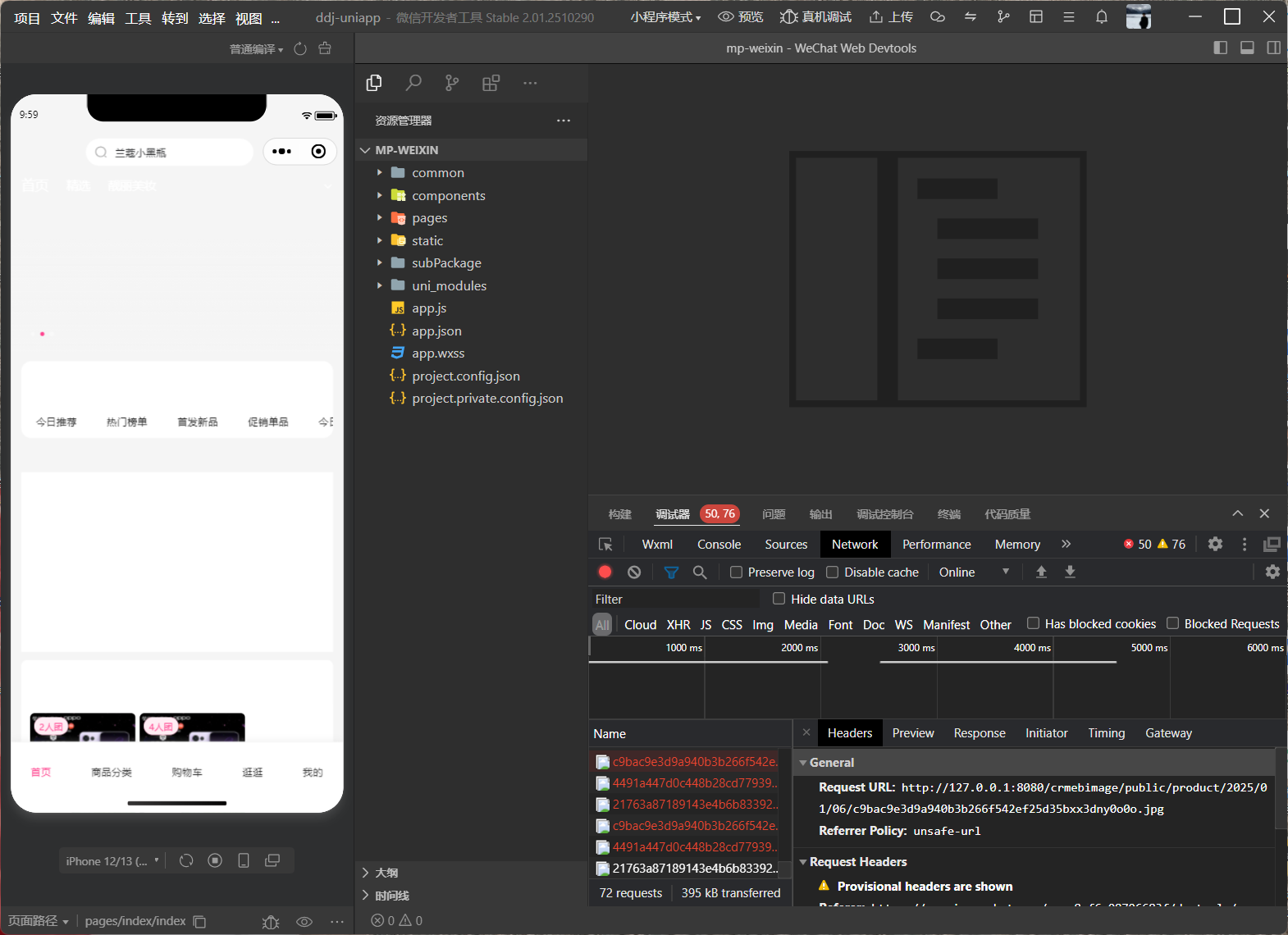The width and height of the screenshot is (1288, 935).
Task: Toggle the left sidebar layout icon at top right
Action: pos(1221,48)
